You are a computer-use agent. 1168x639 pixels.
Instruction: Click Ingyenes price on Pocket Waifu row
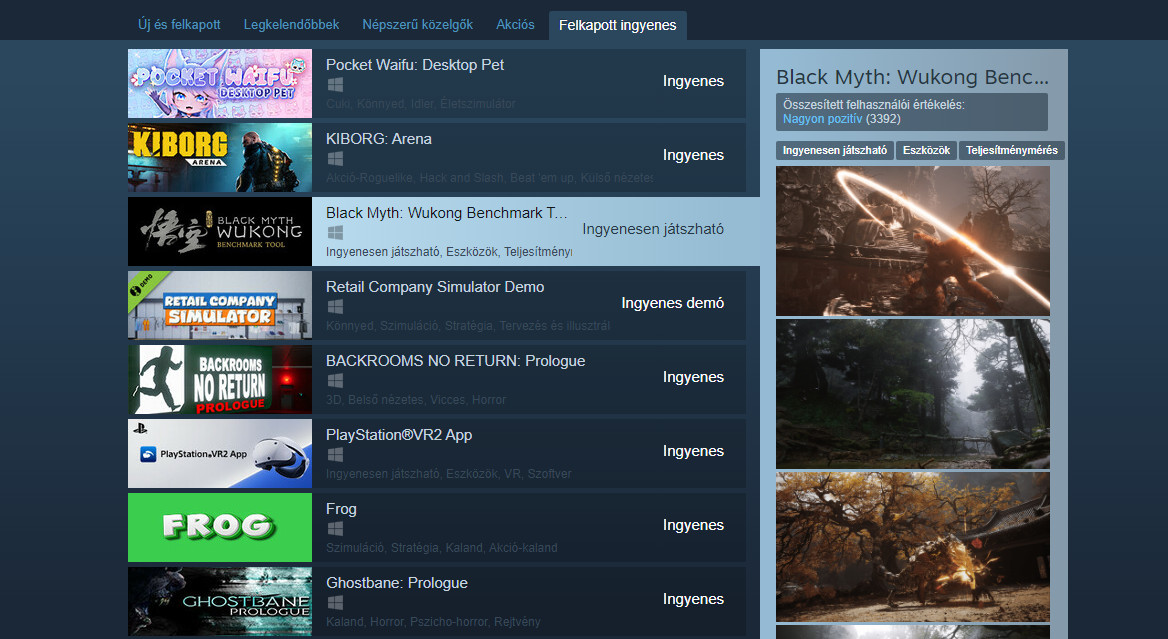coord(693,81)
